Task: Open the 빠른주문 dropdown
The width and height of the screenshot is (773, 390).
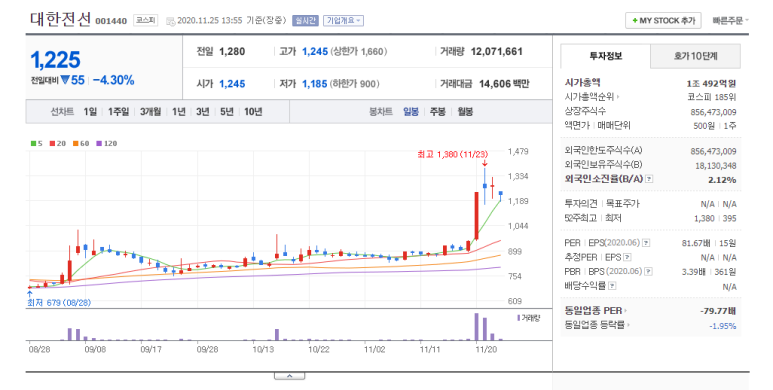Action: pyautogui.click(x=730, y=20)
